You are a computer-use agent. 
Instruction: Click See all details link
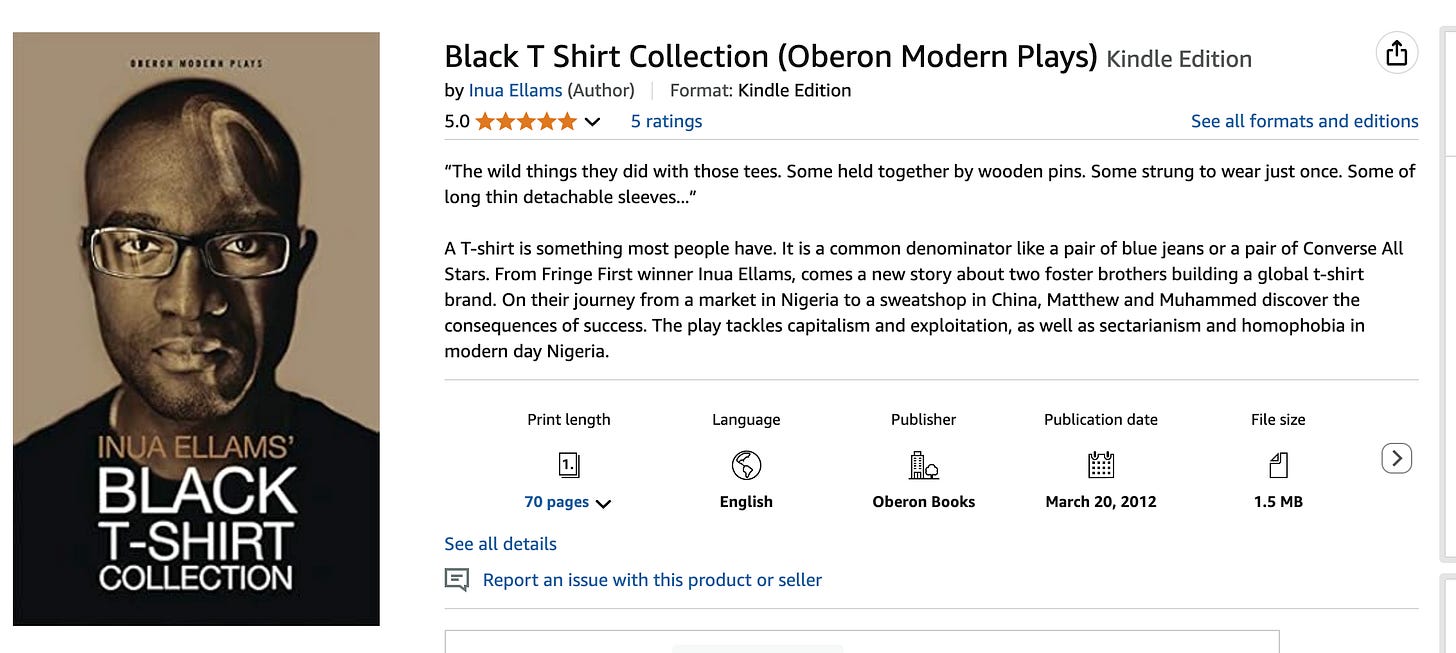500,544
